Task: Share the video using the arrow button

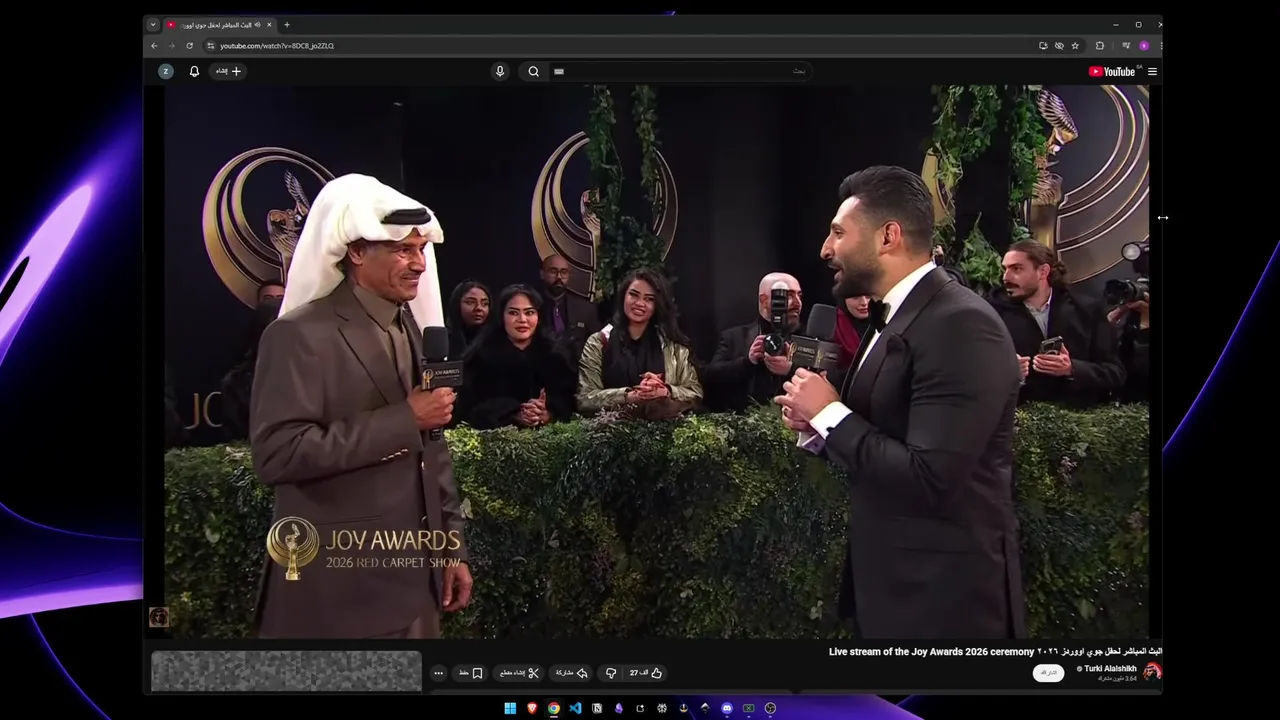Action: [x=572, y=673]
